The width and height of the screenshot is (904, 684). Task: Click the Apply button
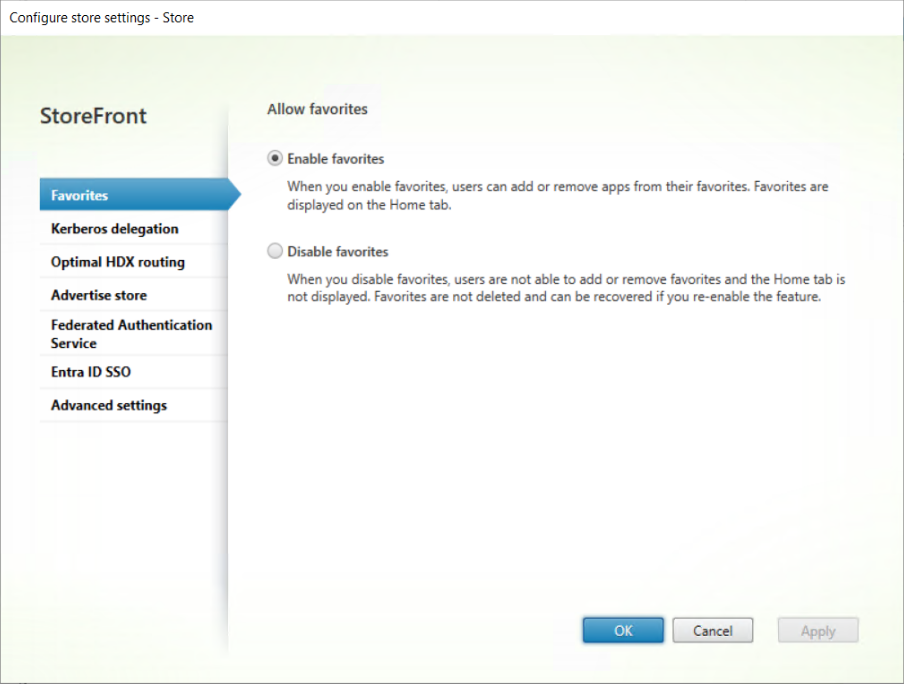[x=818, y=630]
